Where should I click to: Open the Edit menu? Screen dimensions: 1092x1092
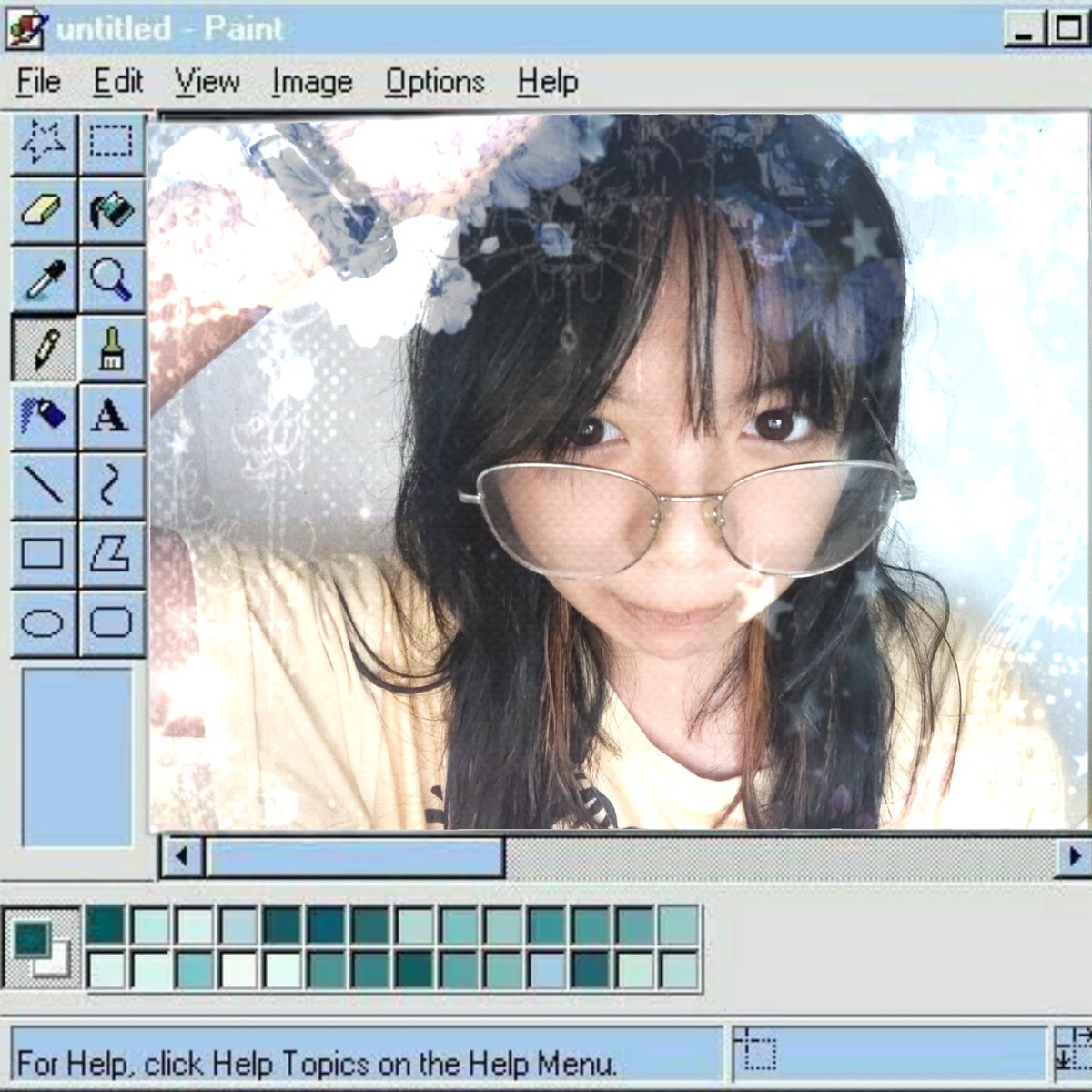pos(118,82)
